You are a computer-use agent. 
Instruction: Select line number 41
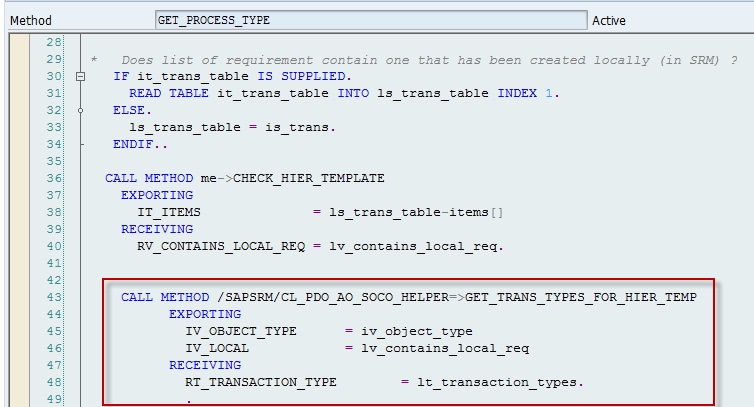pyautogui.click(x=54, y=263)
